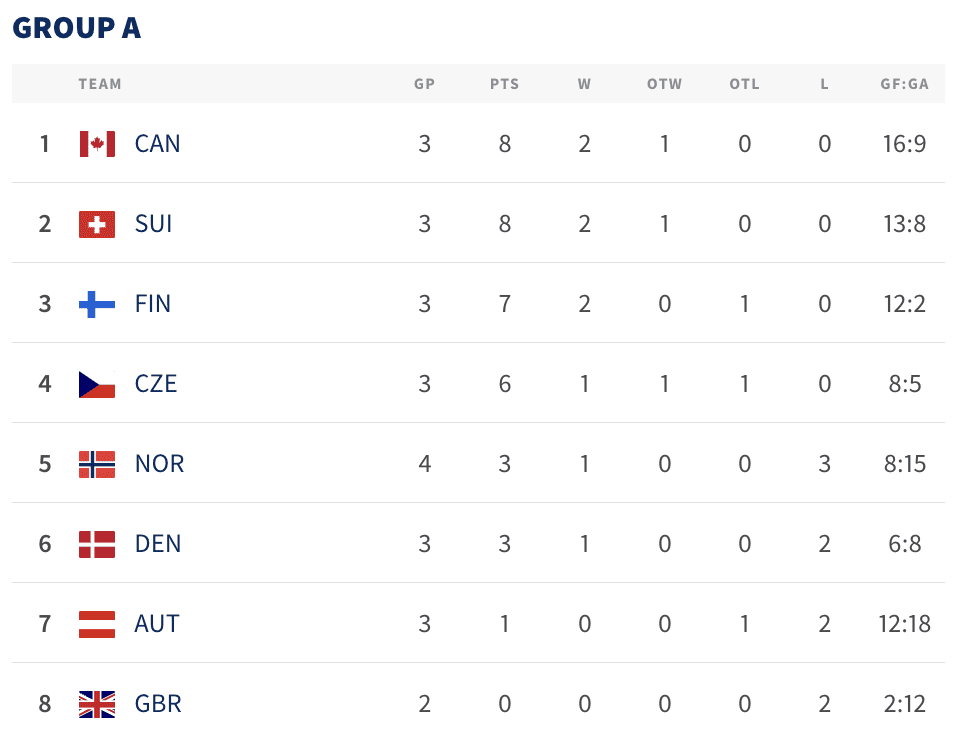
Task: Click the GROUP A heading
Action: pos(77,28)
